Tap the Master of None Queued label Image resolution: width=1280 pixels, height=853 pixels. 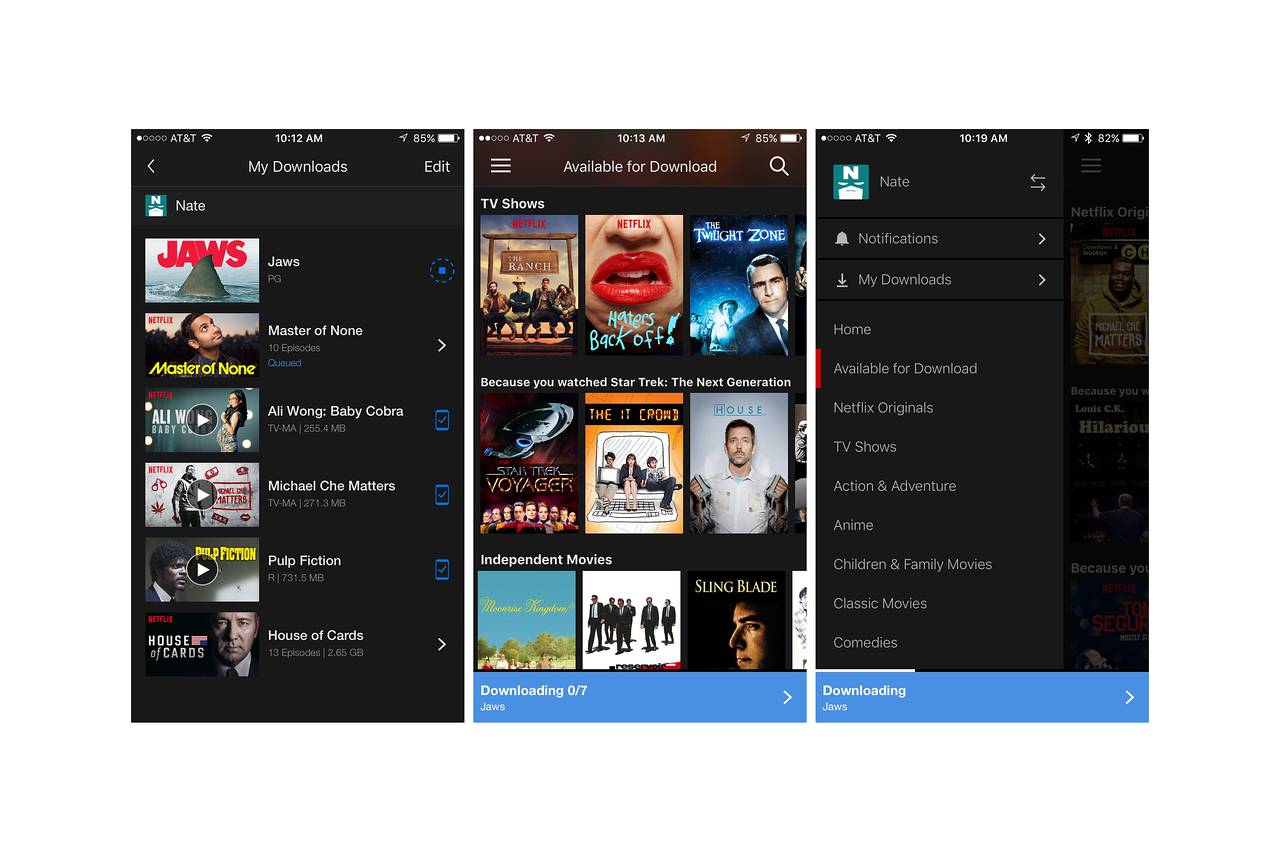coord(284,363)
